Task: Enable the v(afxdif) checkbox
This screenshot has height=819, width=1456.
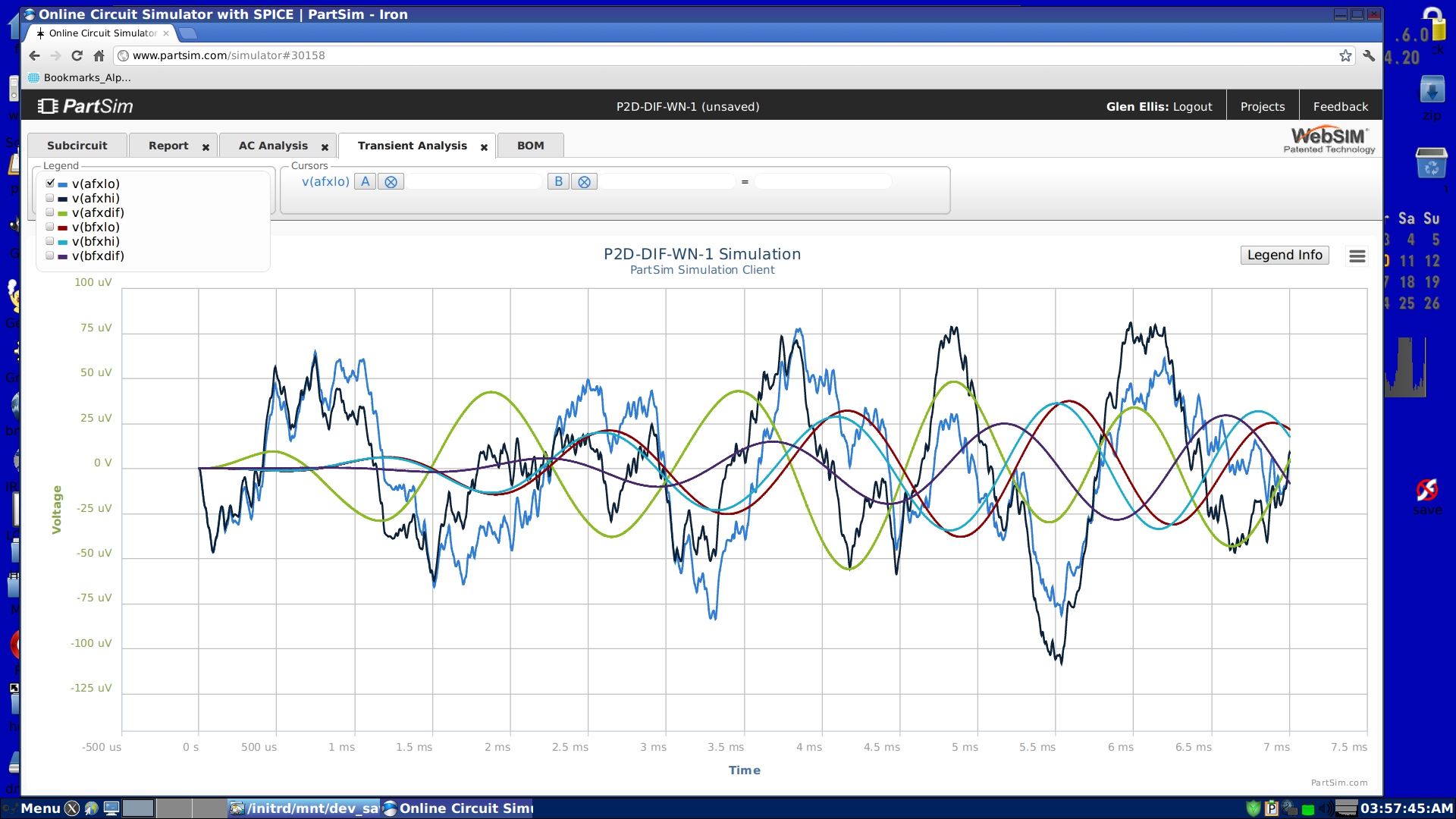Action: pyautogui.click(x=50, y=212)
